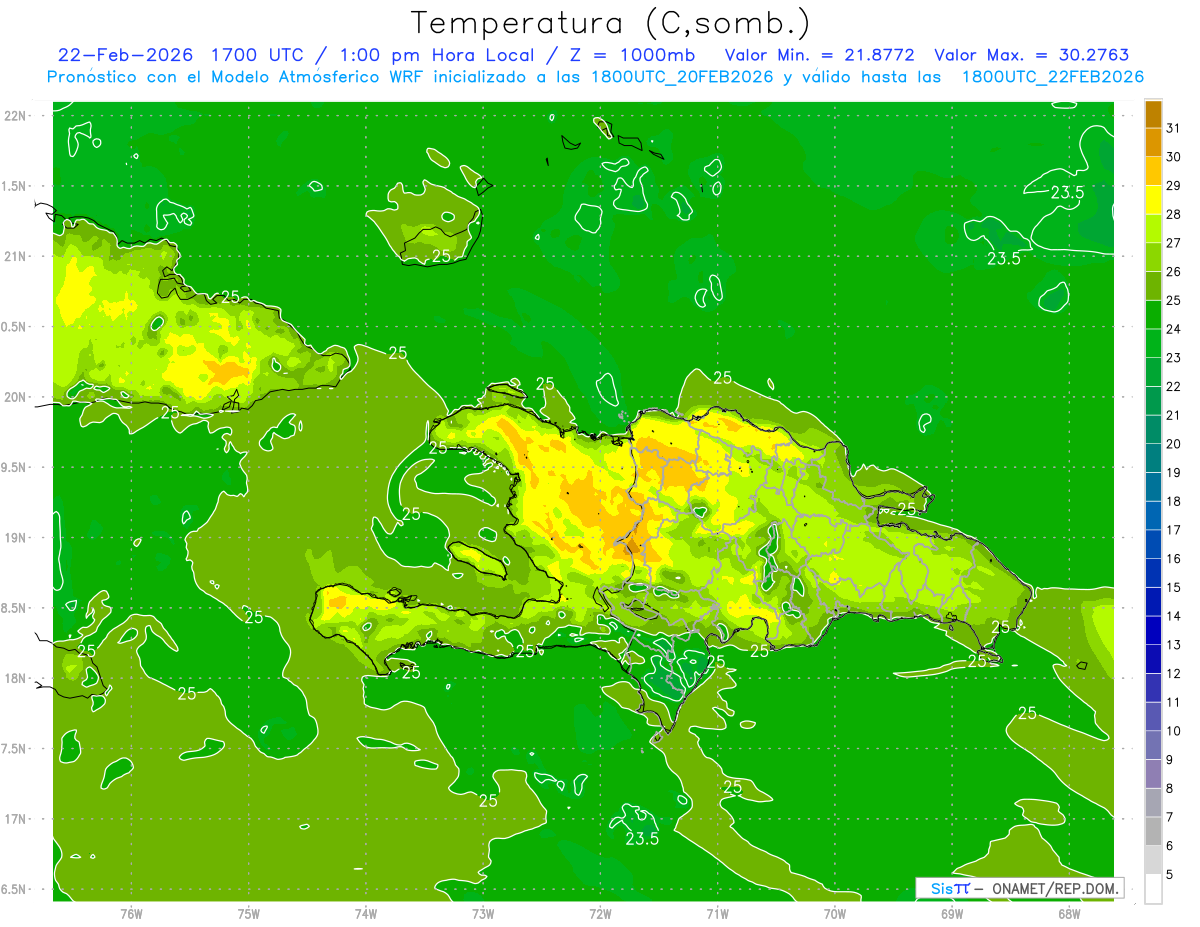Click legend value "31"
This screenshot has height=927, width=1200.
pos(1174,128)
